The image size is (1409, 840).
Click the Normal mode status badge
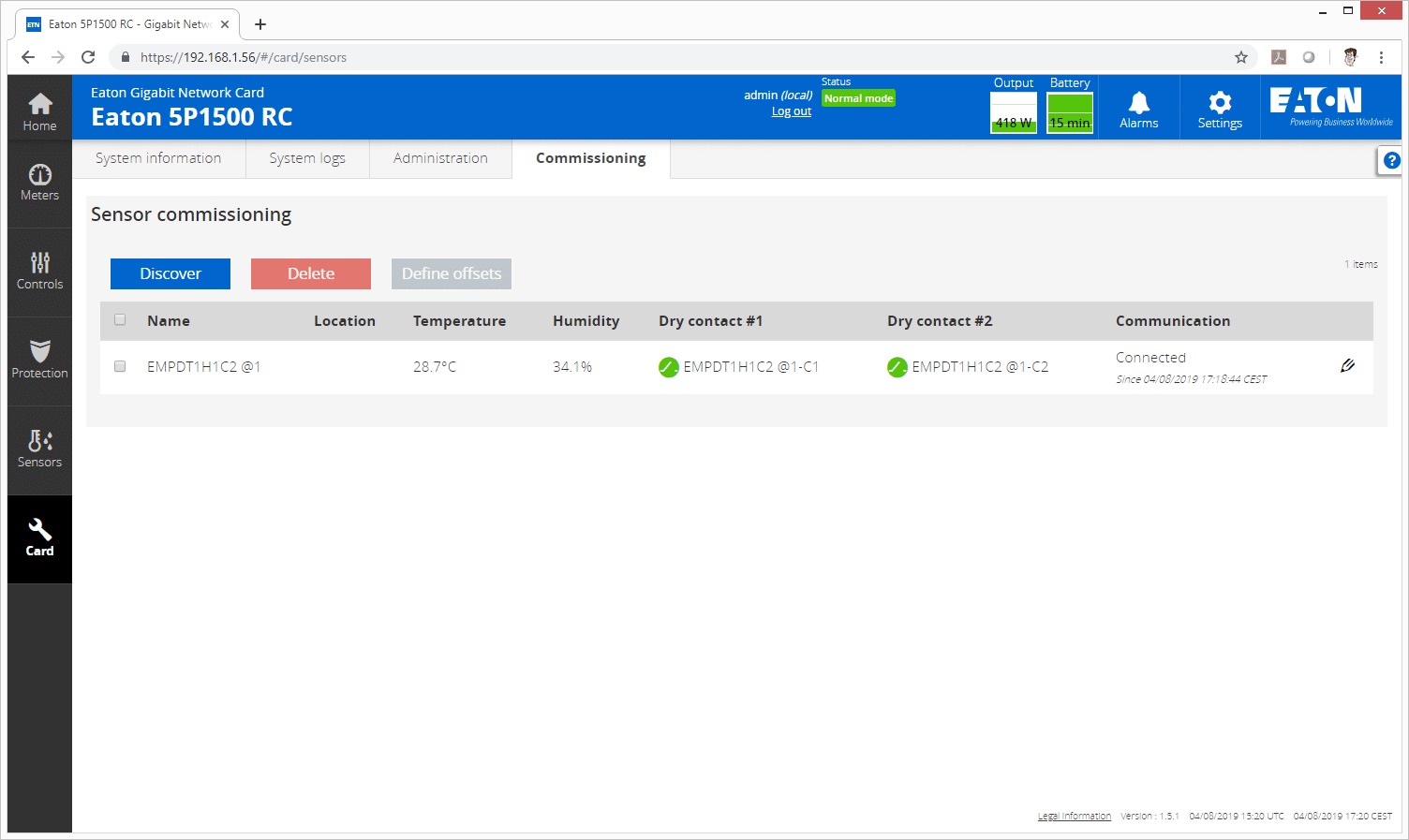click(858, 98)
